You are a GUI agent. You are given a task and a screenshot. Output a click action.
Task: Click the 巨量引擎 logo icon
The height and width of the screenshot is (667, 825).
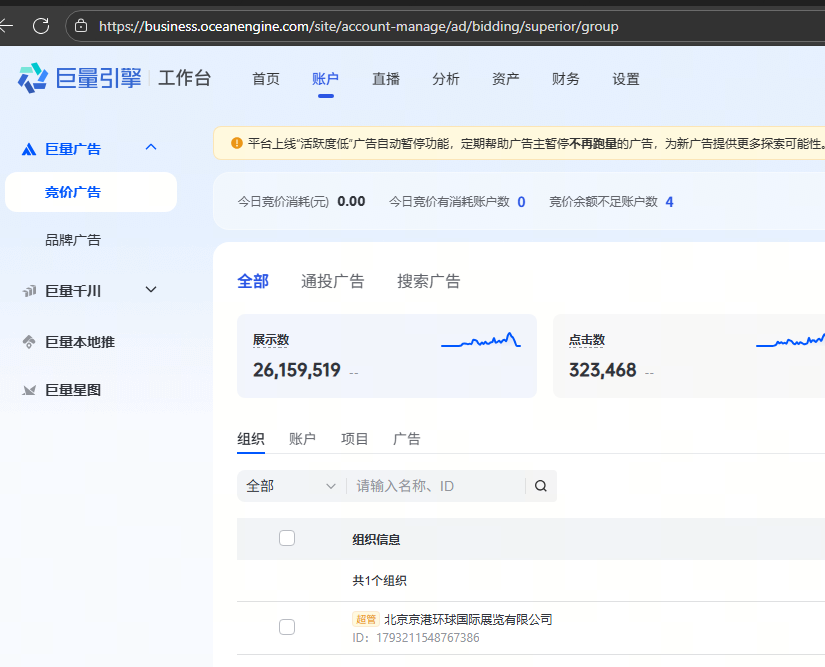[32, 78]
